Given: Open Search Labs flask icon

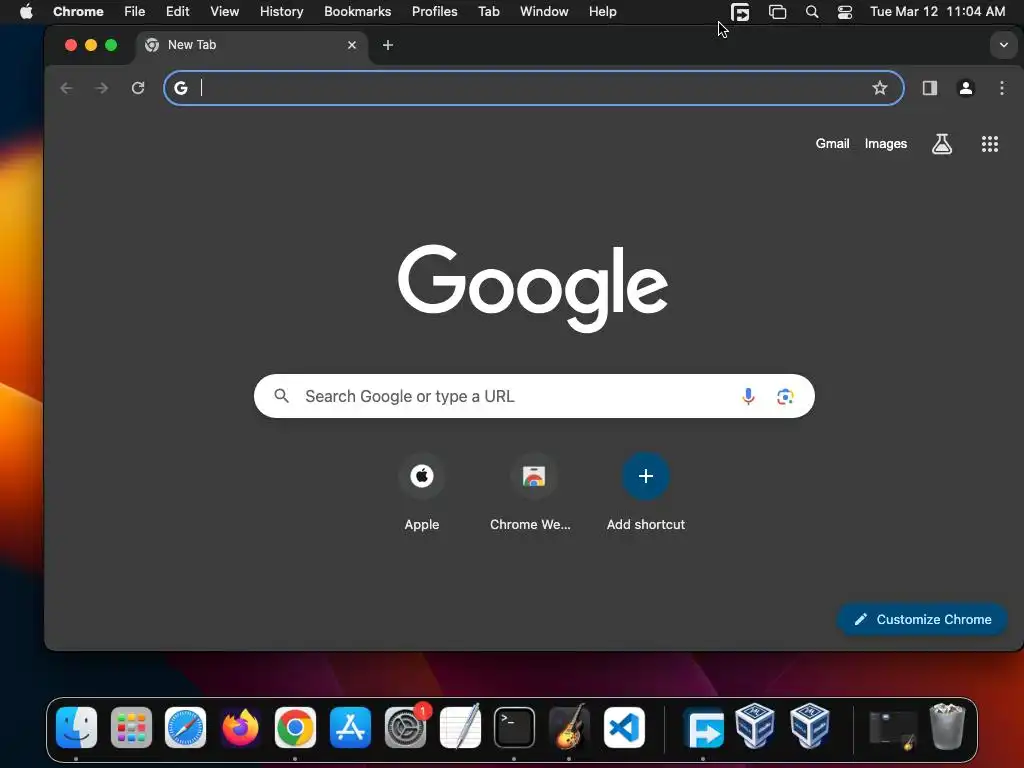Looking at the screenshot, I should [x=942, y=144].
